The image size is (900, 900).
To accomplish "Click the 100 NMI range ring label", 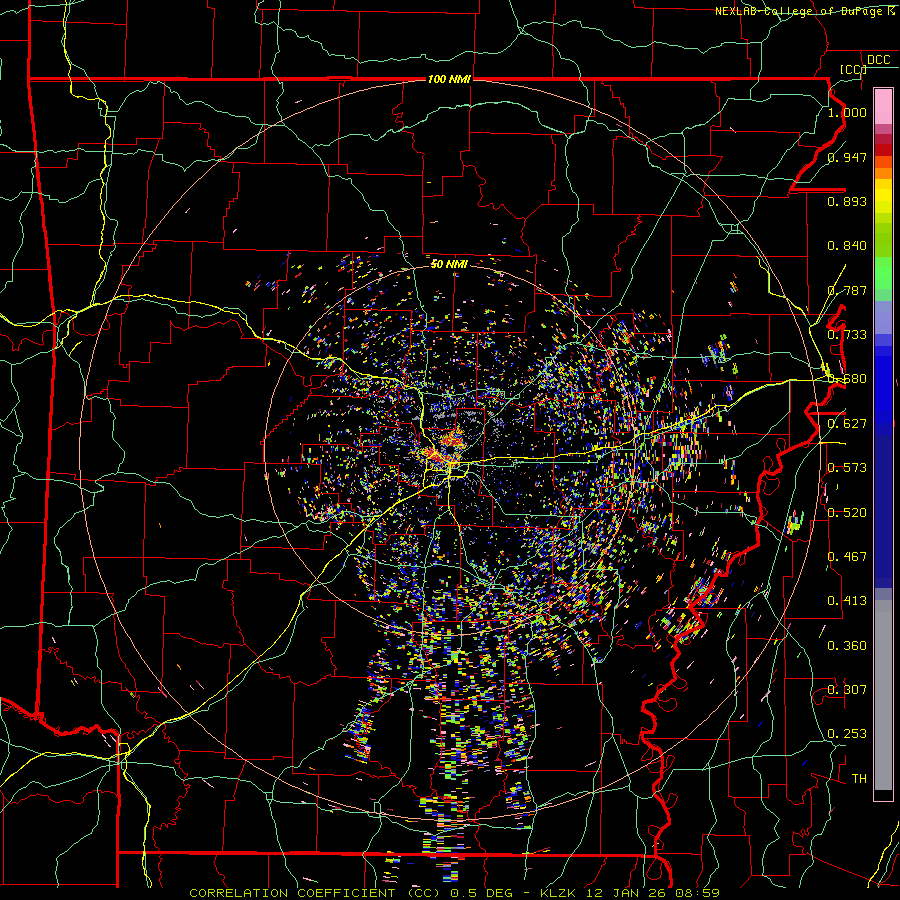I will click(449, 79).
